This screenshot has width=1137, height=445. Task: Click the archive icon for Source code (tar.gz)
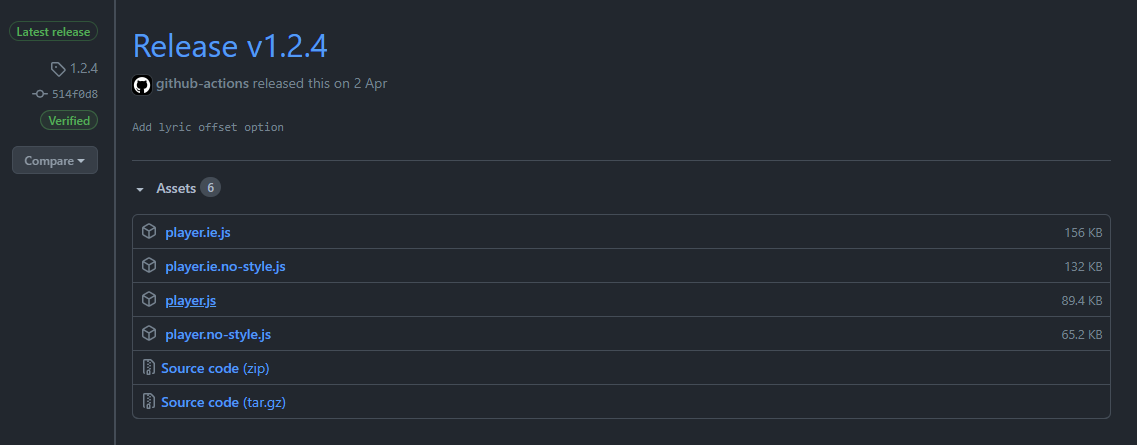coord(149,402)
